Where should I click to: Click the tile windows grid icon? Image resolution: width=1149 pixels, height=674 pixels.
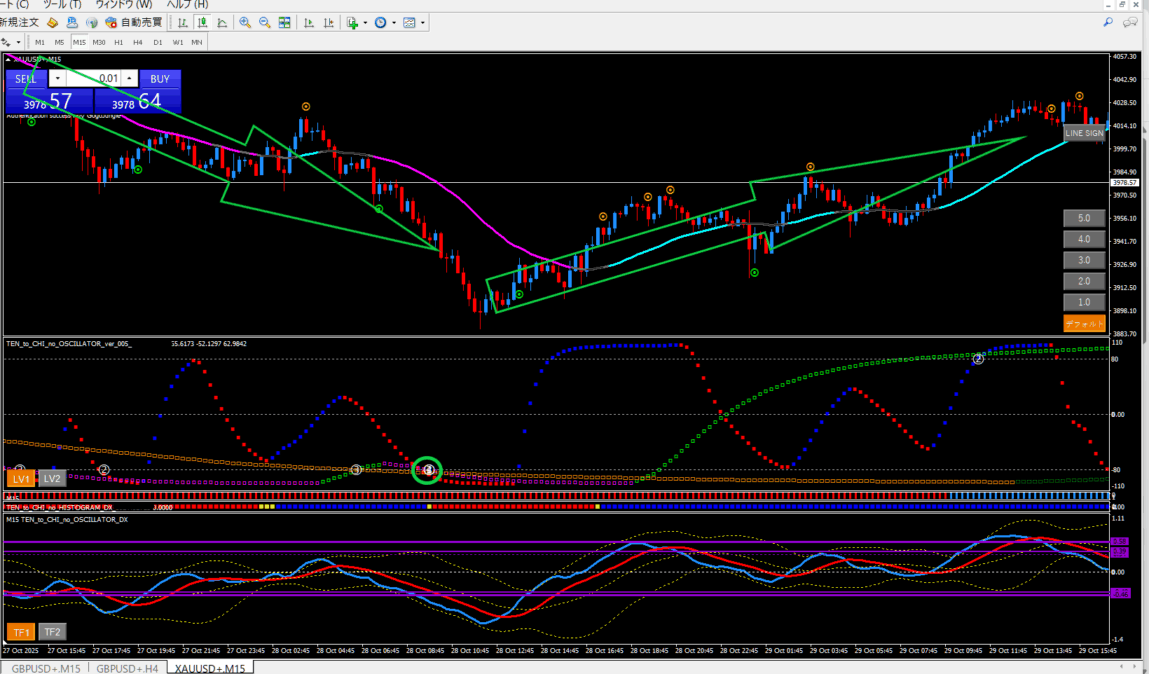tap(285, 22)
